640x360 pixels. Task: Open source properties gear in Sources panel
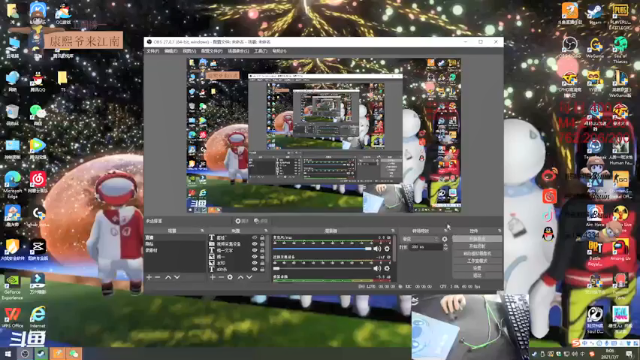[230, 278]
